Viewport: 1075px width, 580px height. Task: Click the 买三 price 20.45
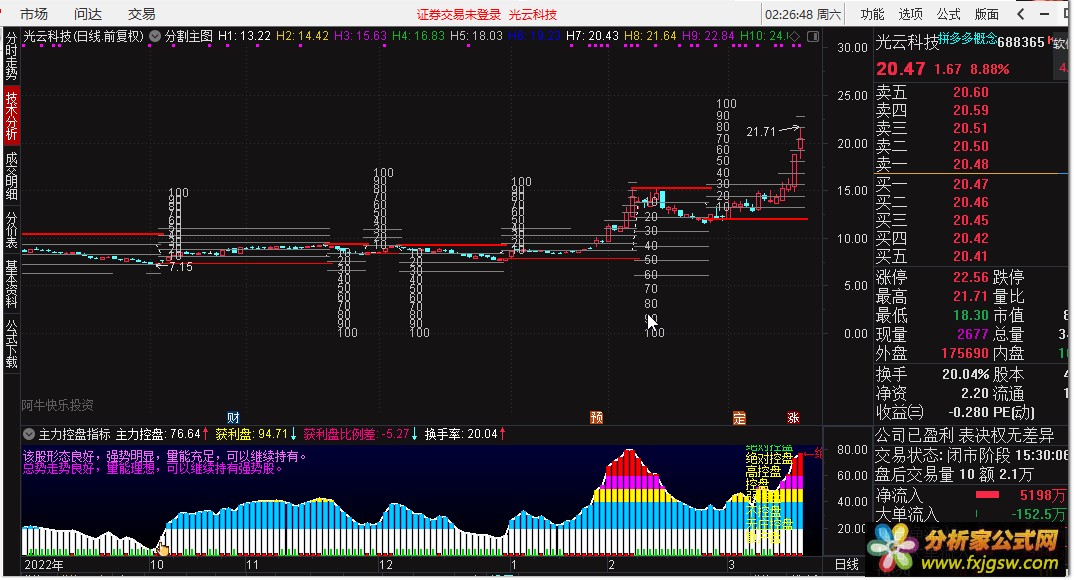[970, 220]
